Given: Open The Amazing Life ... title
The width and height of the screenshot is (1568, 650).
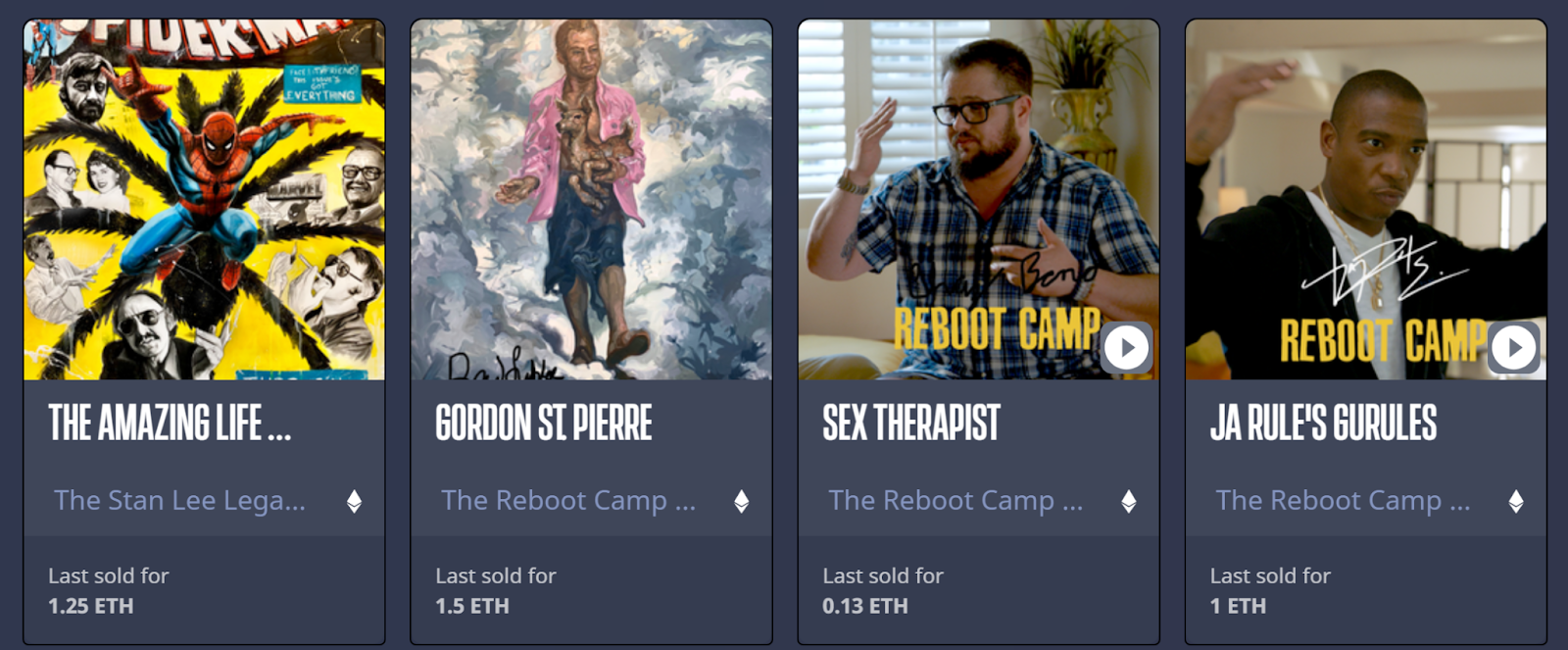Looking at the screenshot, I should [170, 424].
